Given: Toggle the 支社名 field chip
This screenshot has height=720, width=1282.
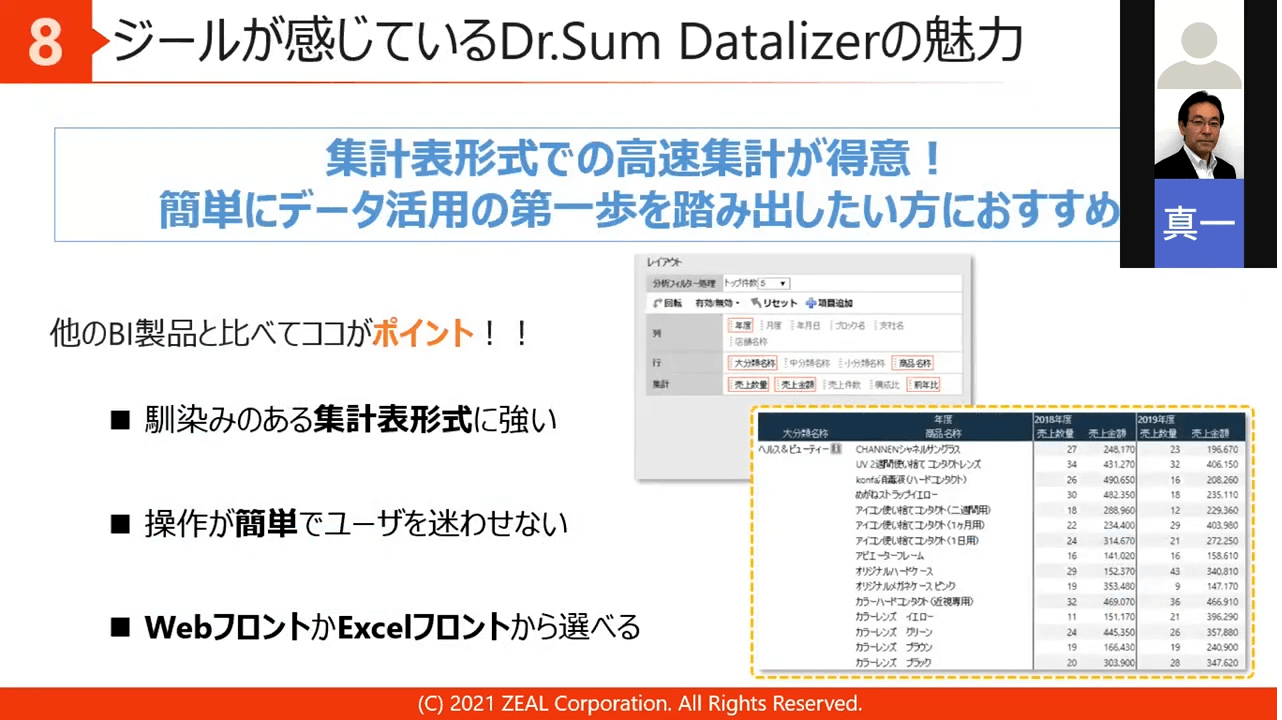Looking at the screenshot, I should coord(889,325).
